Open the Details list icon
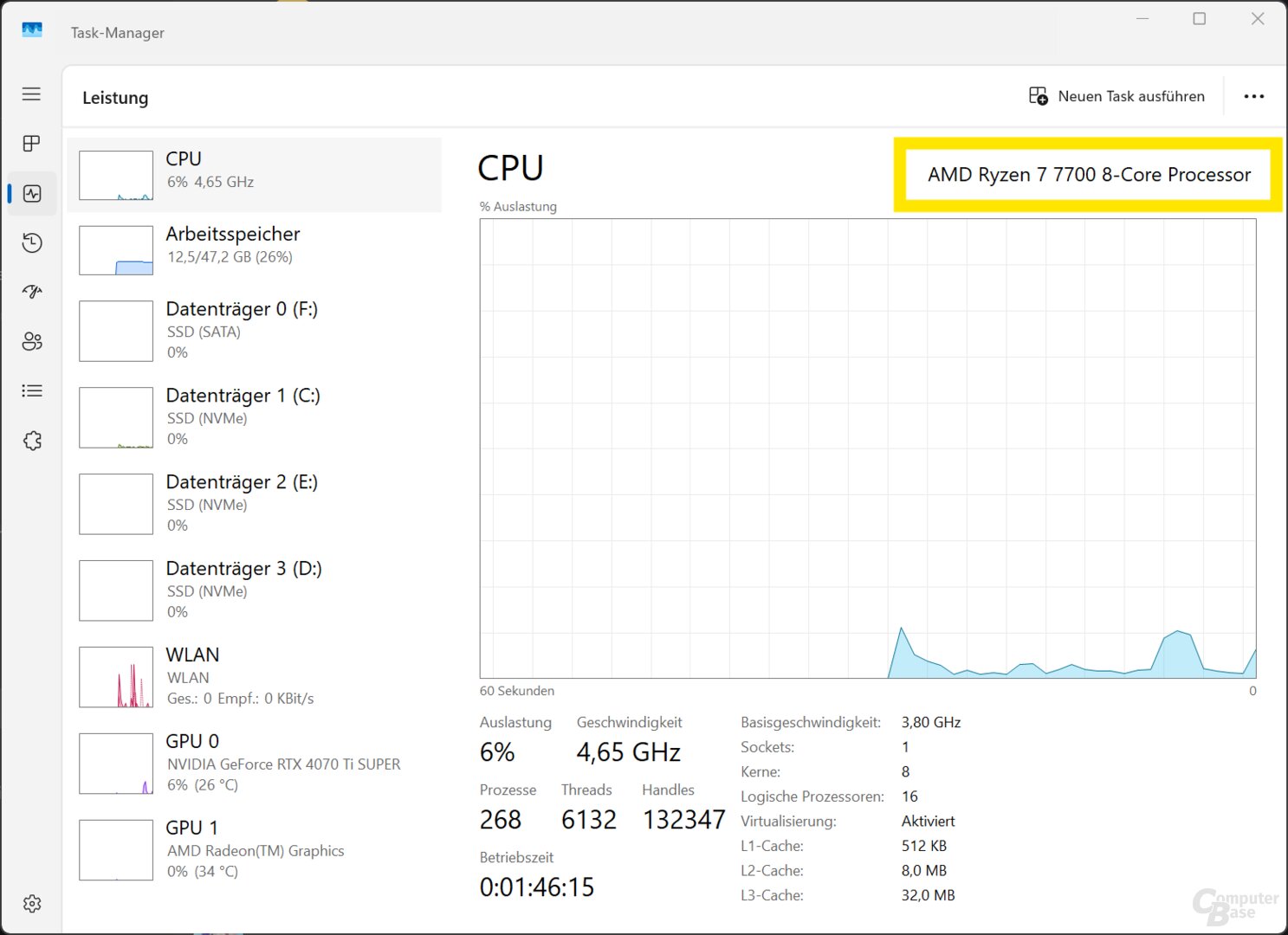 pyautogui.click(x=32, y=390)
